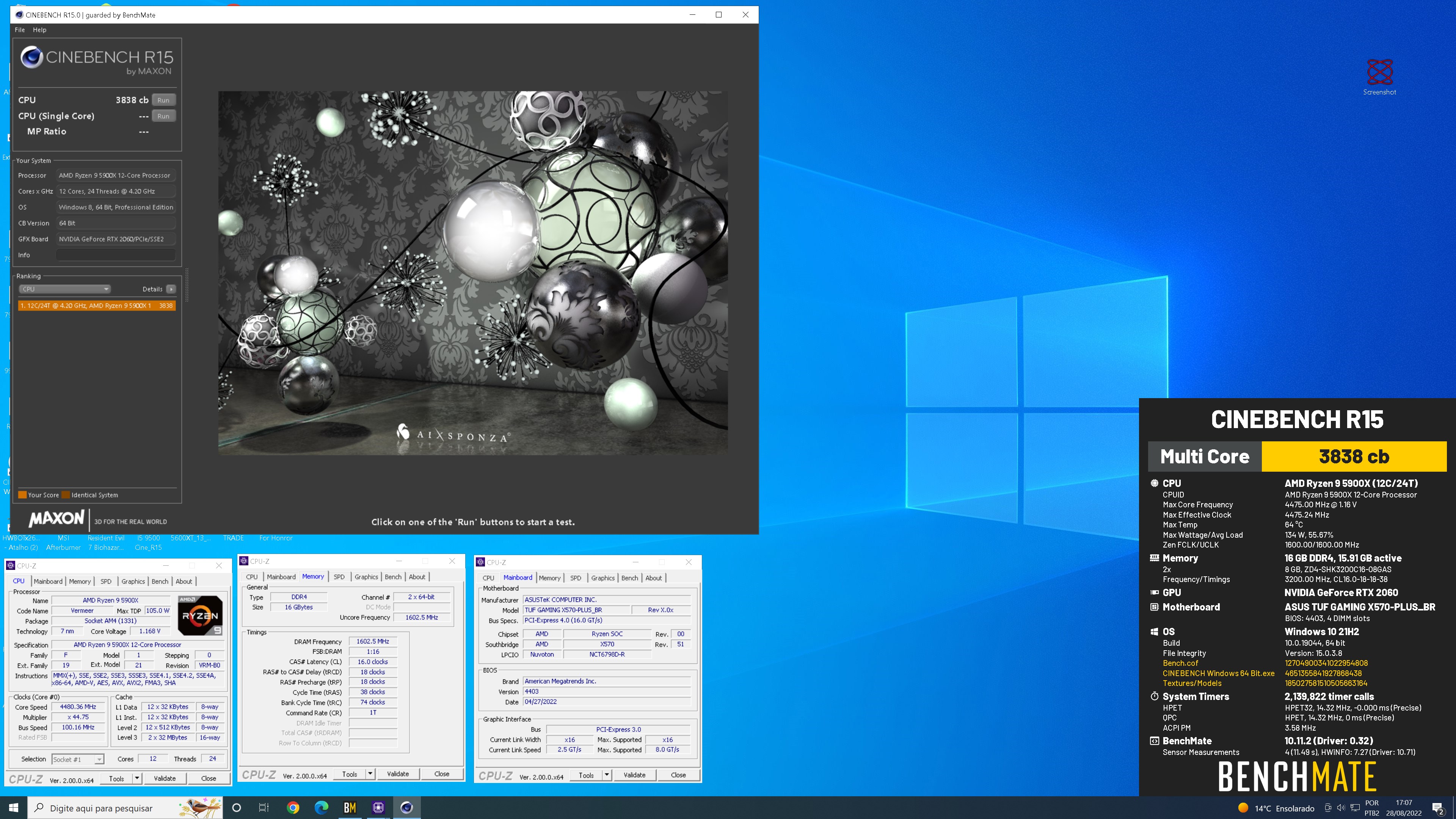Viewport: 1456px width, 819px height.
Task: Open Memory tab in CPU-Z CPU window
Action: point(80,581)
